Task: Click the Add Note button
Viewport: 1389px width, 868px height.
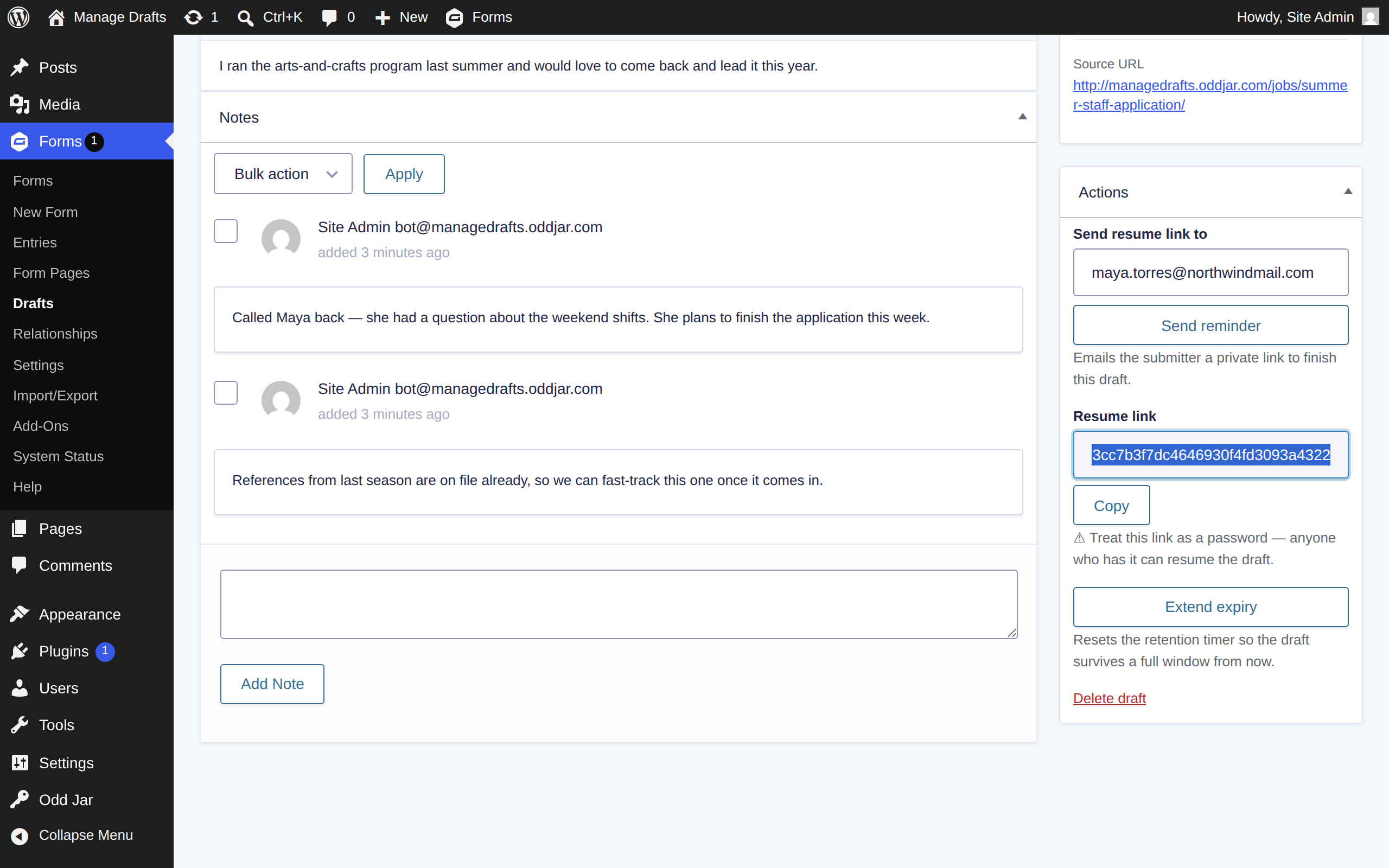Action: point(272,684)
